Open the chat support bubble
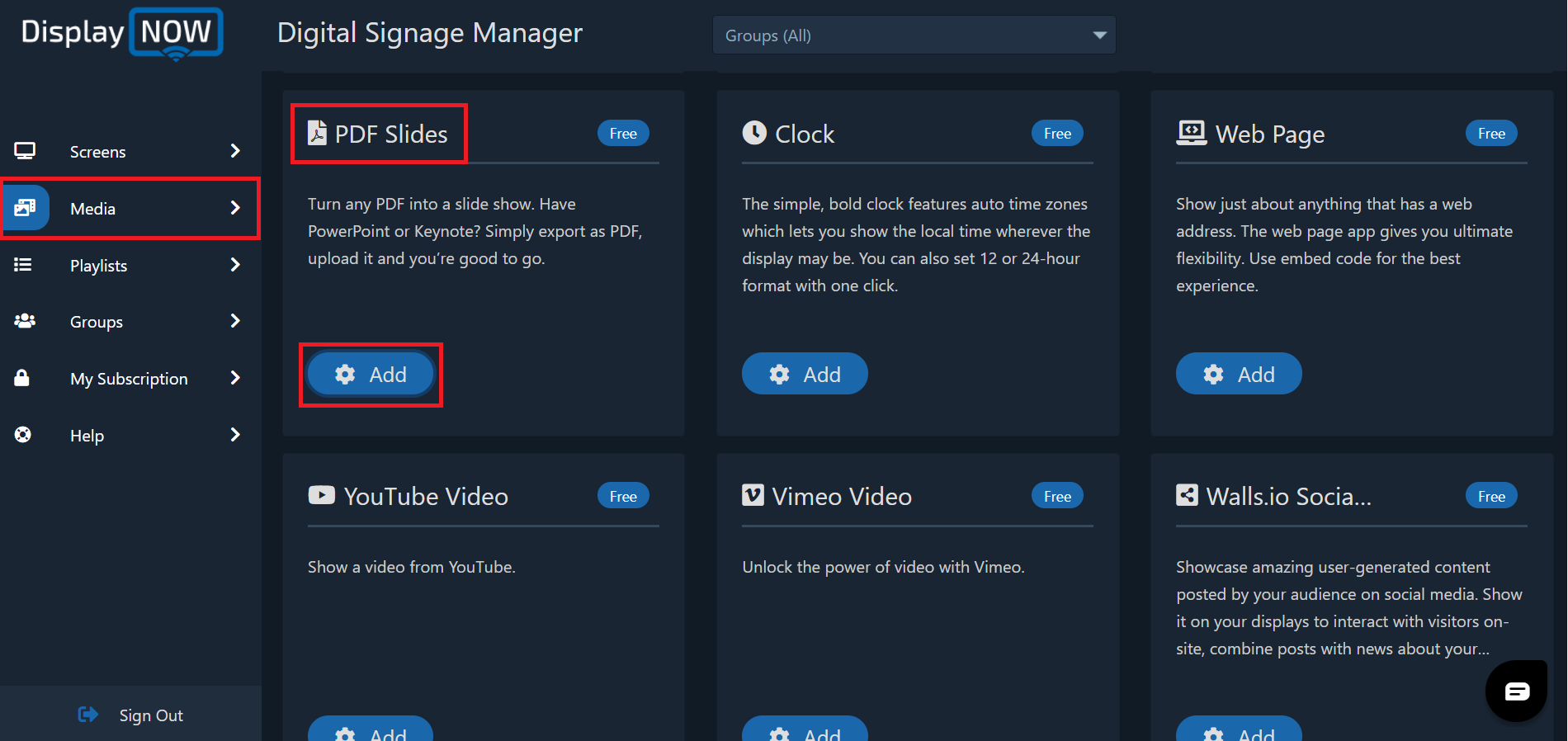 [1516, 691]
